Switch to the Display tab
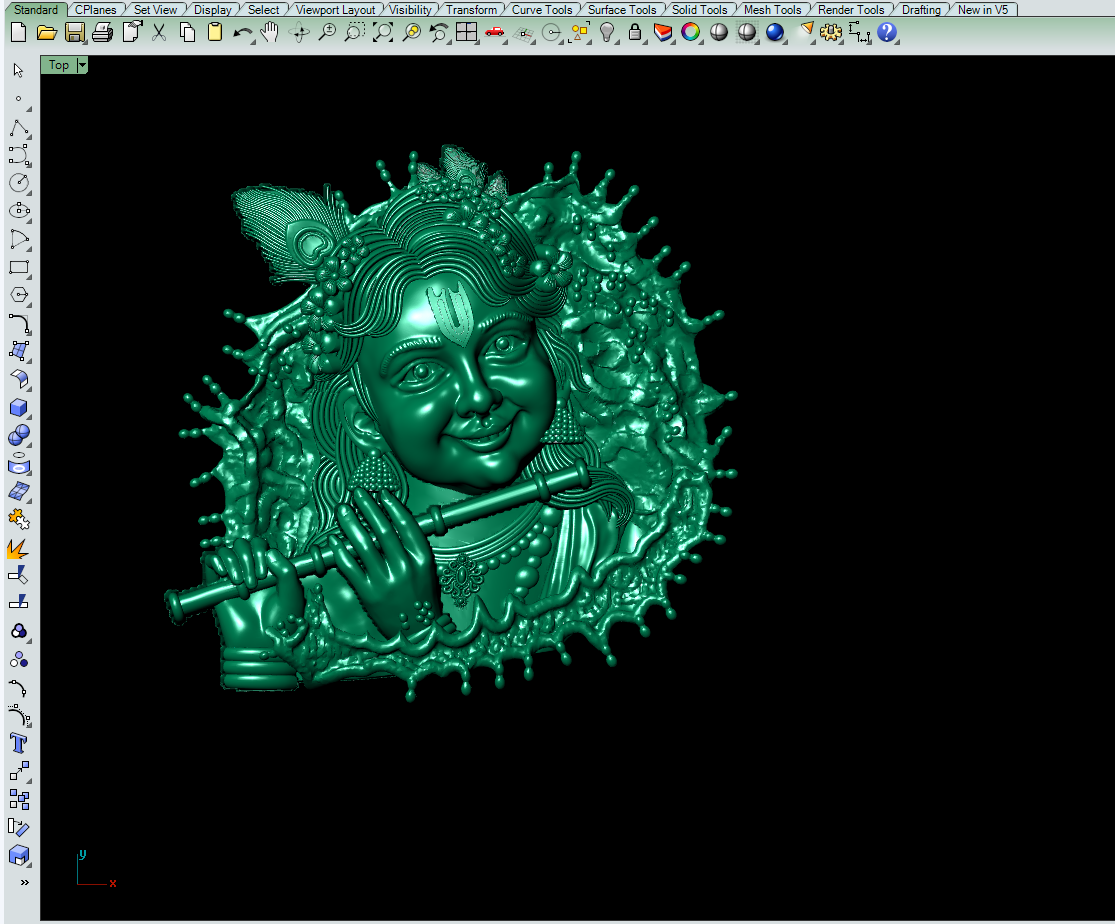Viewport: 1115px width, 924px height. point(213,10)
